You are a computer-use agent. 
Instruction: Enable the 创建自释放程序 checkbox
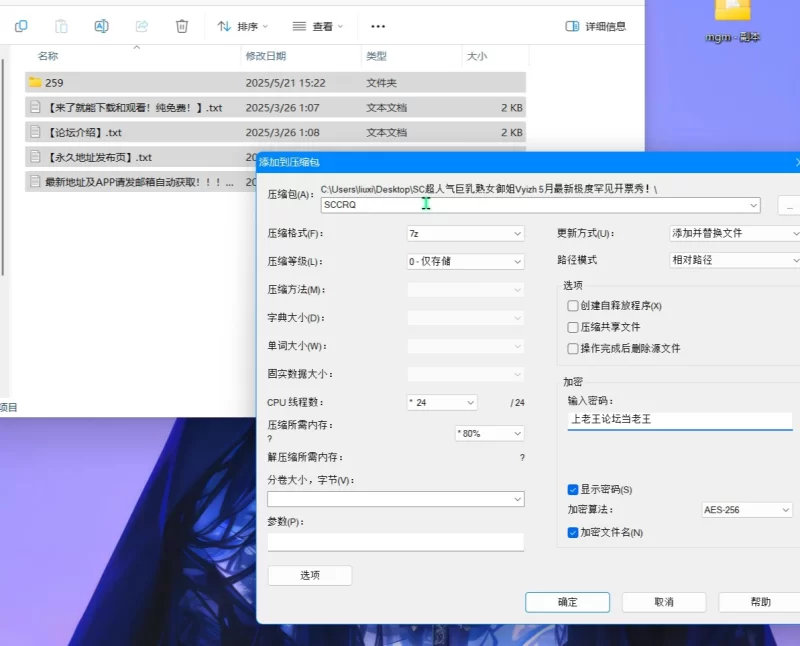pyautogui.click(x=572, y=306)
